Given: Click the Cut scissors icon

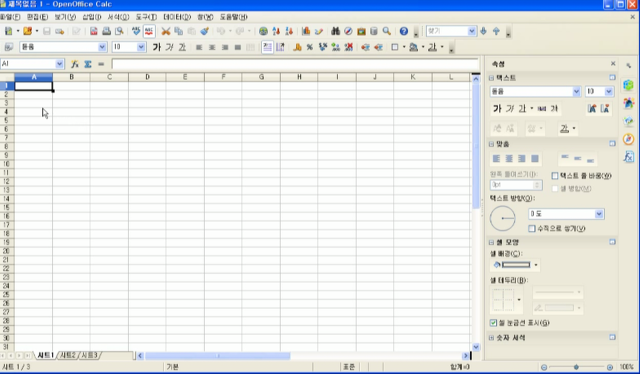Looking at the screenshot, I should pyautogui.click(x=165, y=31).
